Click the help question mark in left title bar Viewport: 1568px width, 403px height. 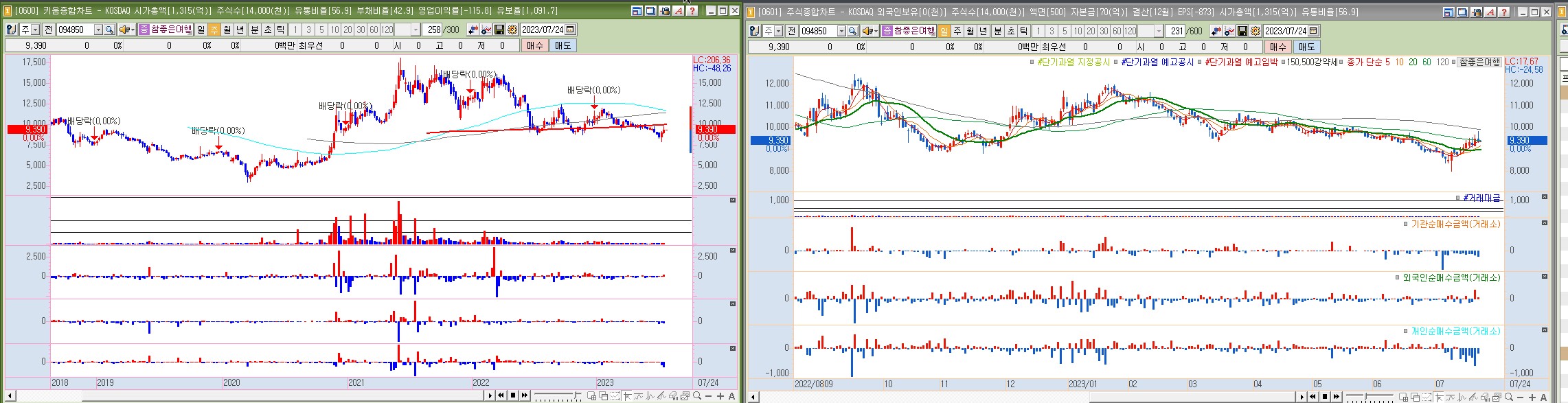pyautogui.click(x=692, y=10)
